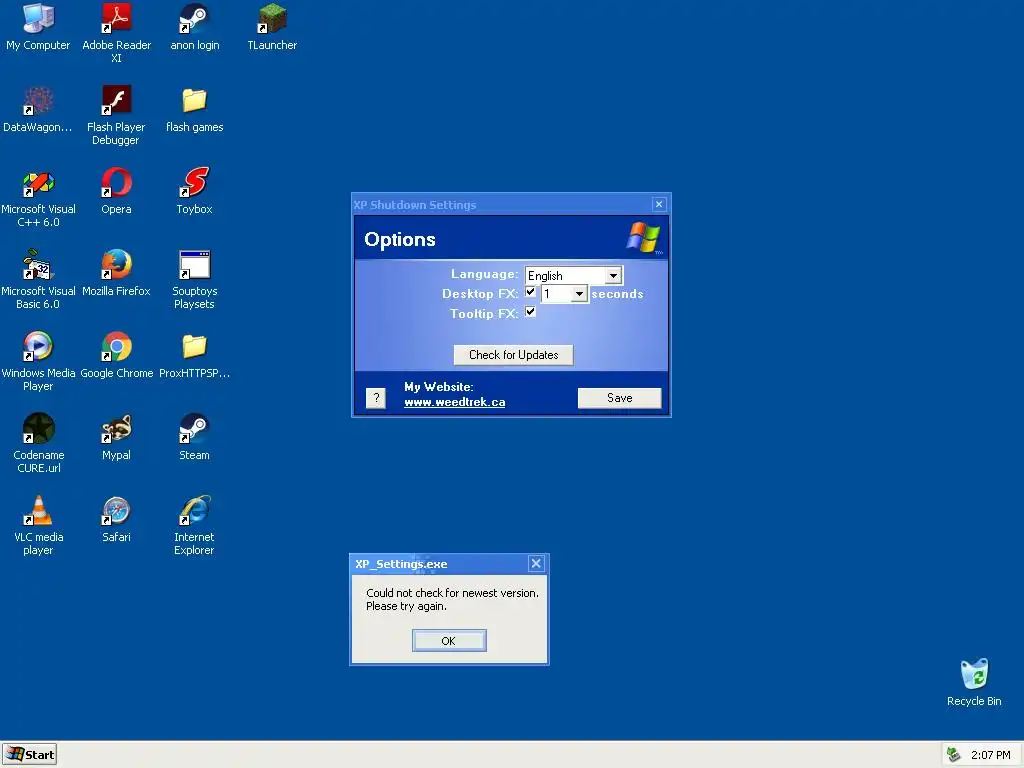Open Internet Explorer desktop icon

(194, 525)
